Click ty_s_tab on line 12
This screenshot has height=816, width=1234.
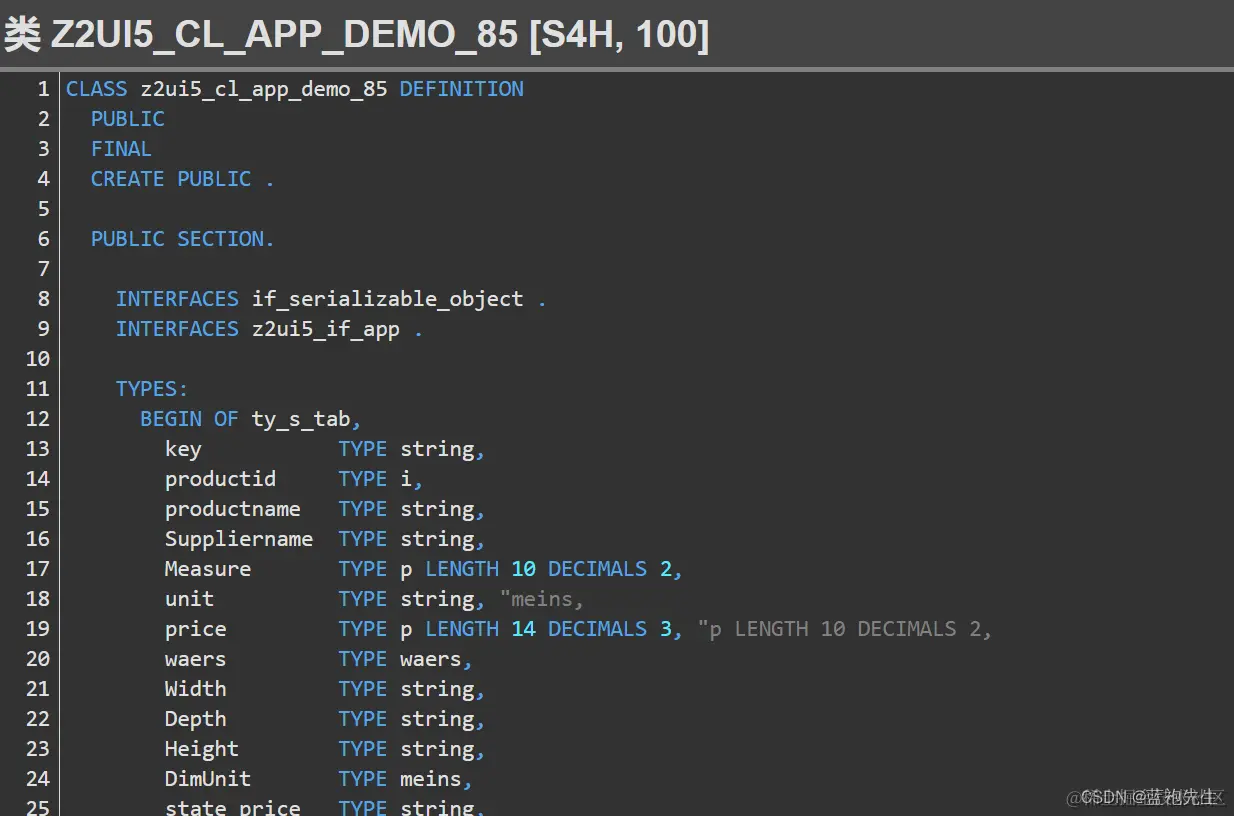point(302,419)
